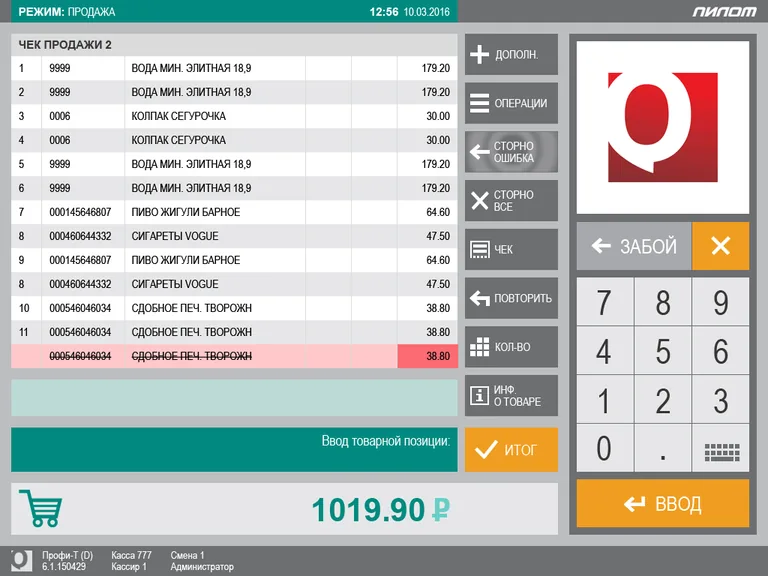The image size is (768, 576).
Task: Click СТОРНО ВСЕ cancel button
Action: click(511, 200)
